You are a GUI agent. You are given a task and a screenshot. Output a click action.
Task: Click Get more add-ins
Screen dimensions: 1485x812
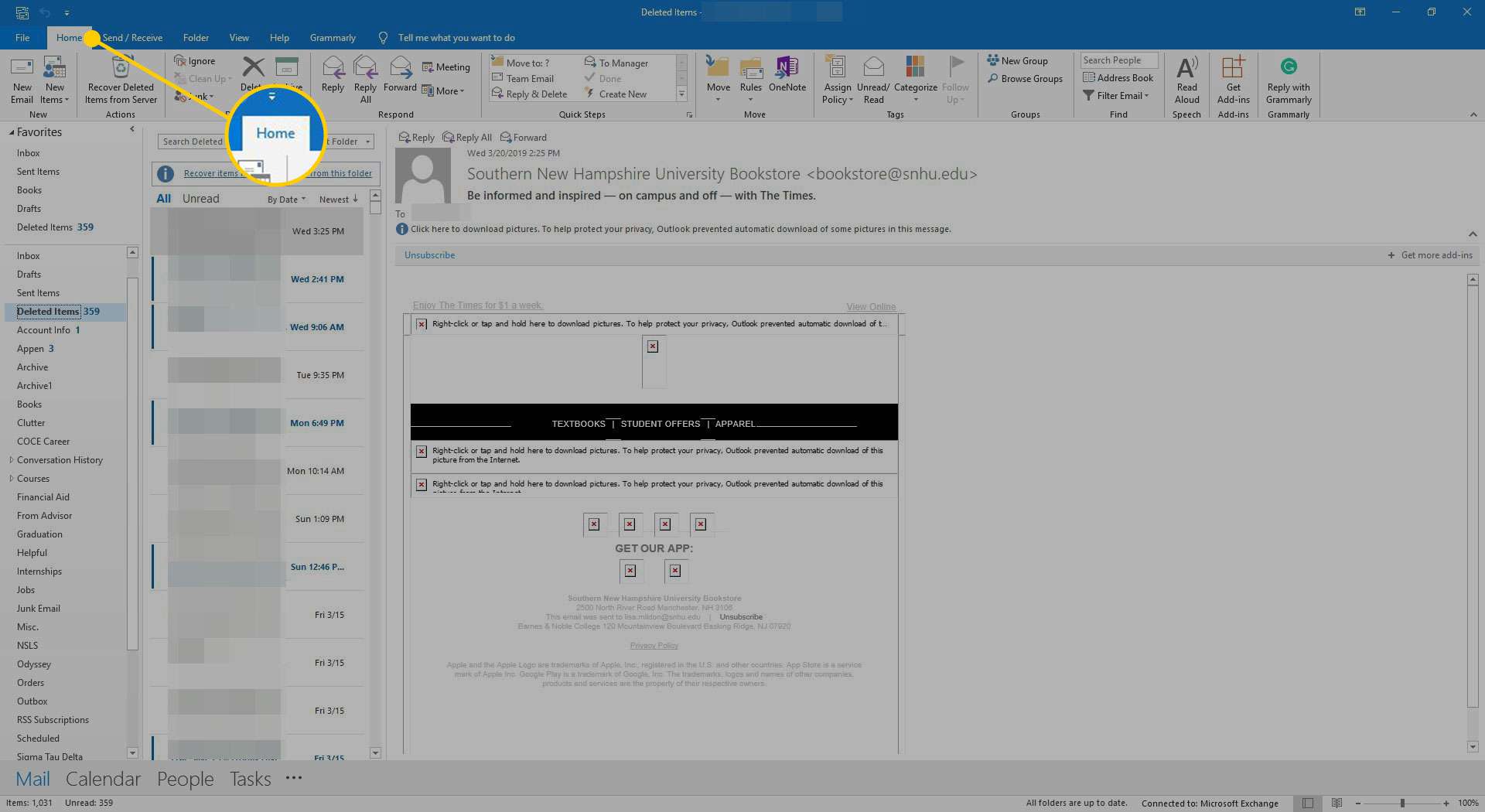(x=1430, y=255)
